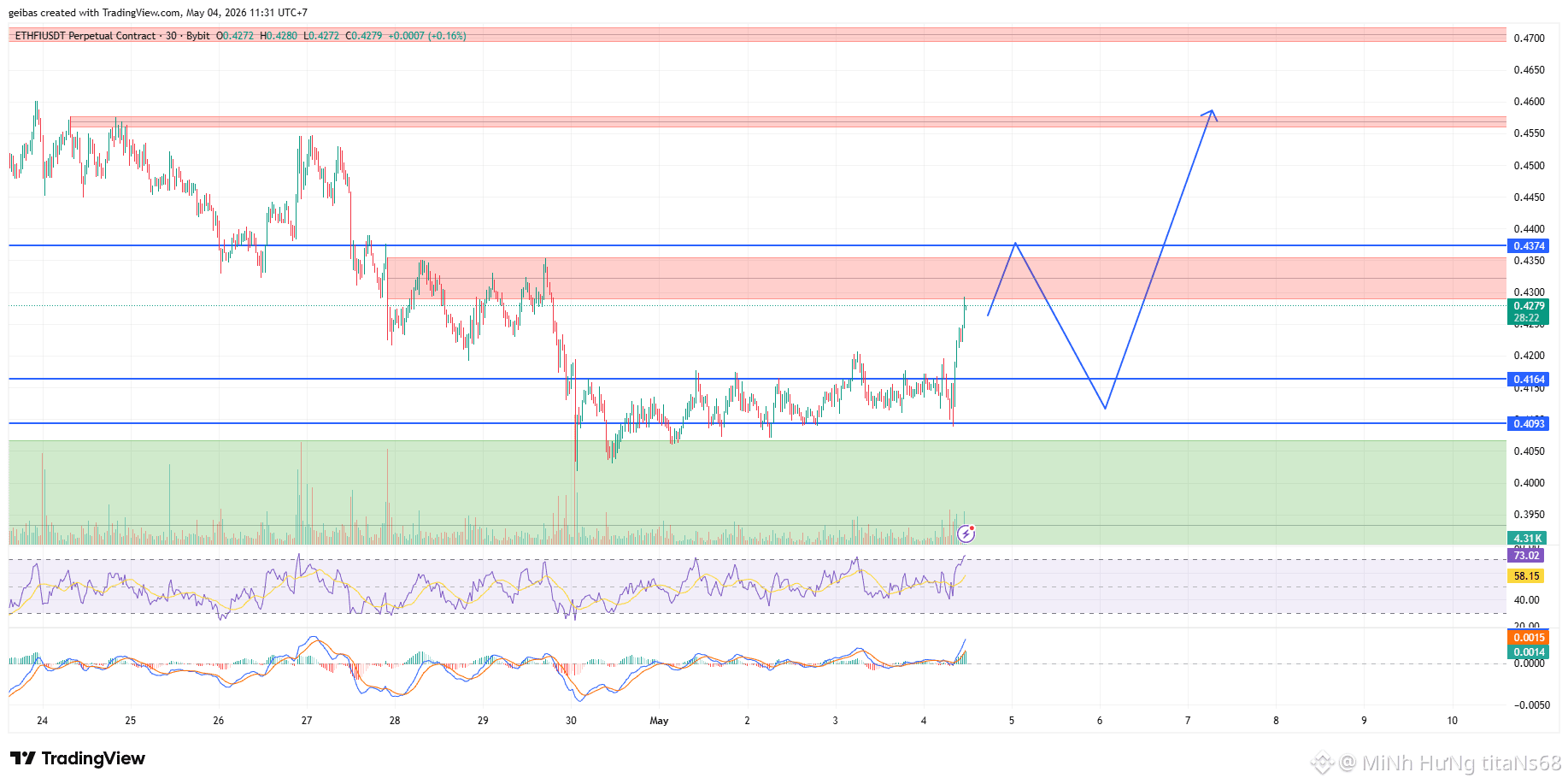Click date 24 on the time axis
1568x784 pixels.
coord(42,721)
